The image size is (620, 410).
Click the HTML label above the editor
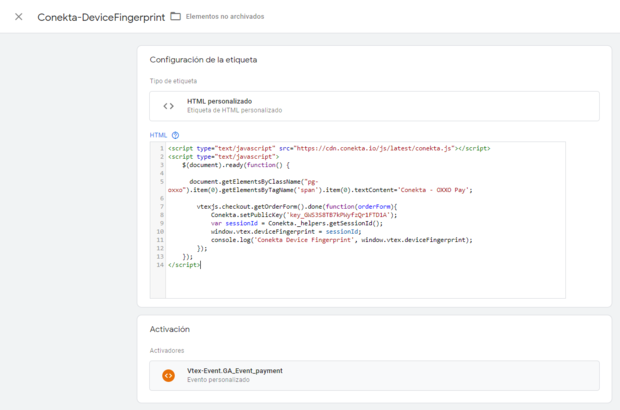(x=158, y=135)
